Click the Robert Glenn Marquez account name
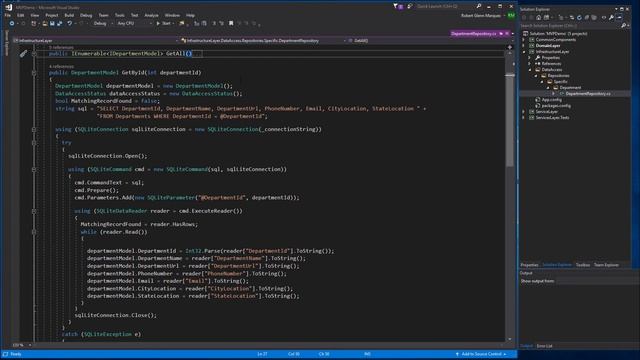The image size is (640, 360). point(481,16)
